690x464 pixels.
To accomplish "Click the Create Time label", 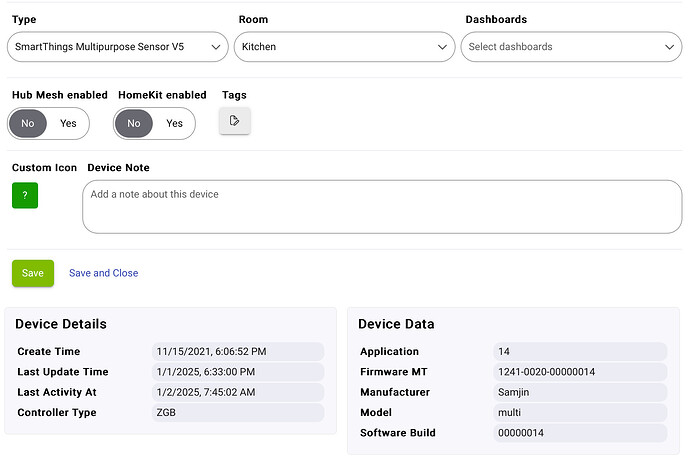I will coord(49,351).
